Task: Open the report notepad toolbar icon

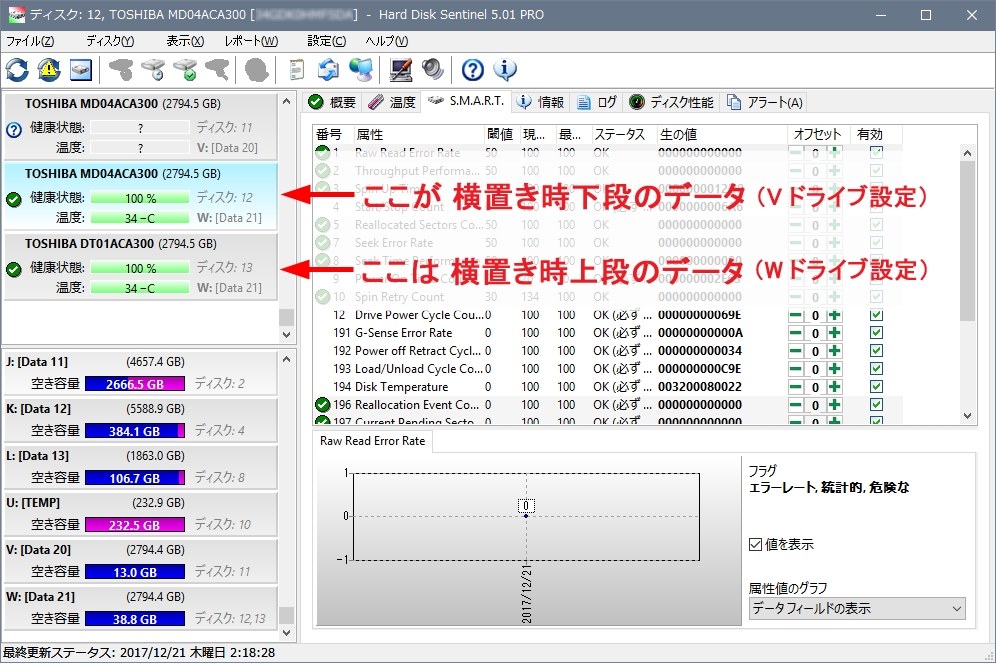Action: 296,70
